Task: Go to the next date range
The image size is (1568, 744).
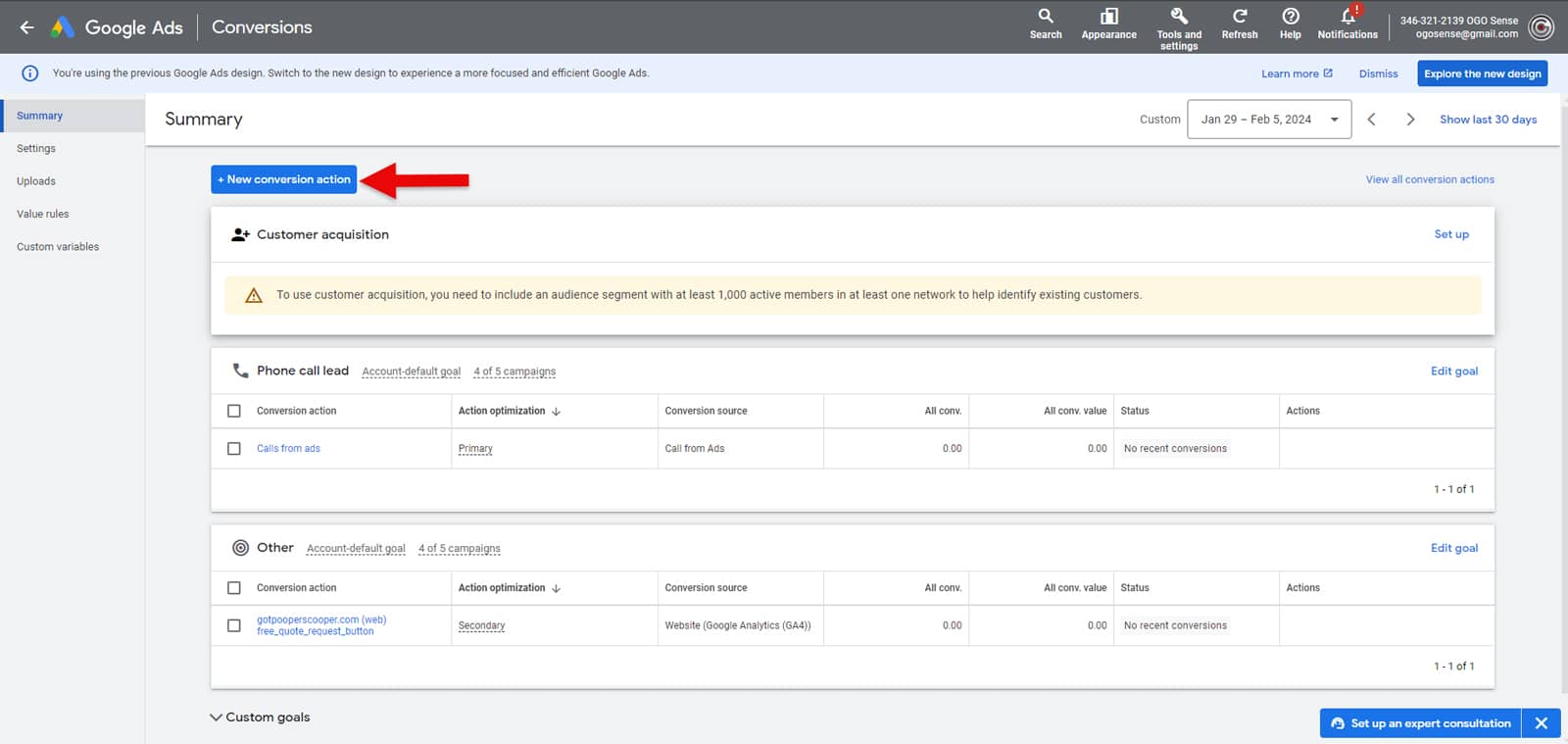Action: coord(1410,120)
